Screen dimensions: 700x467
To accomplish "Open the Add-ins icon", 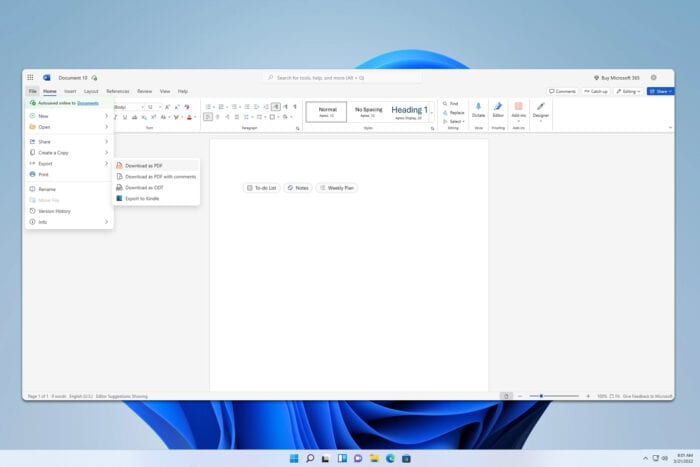I will (518, 106).
